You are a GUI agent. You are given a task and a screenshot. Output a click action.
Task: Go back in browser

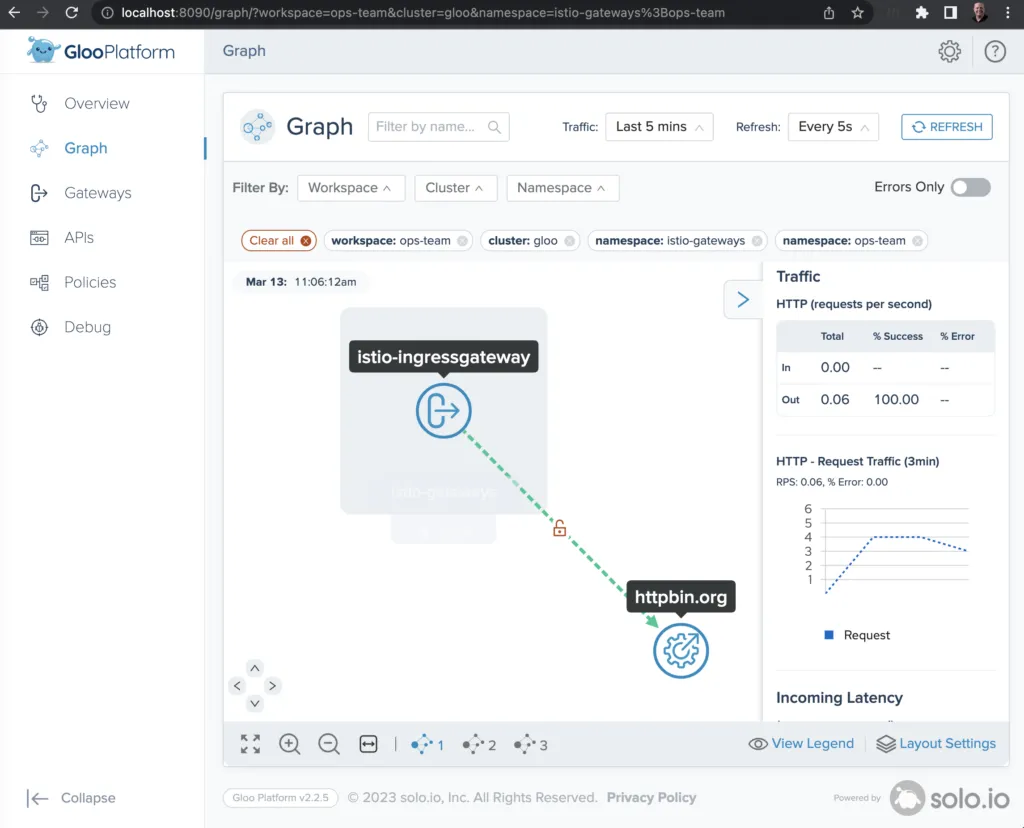pos(14,12)
